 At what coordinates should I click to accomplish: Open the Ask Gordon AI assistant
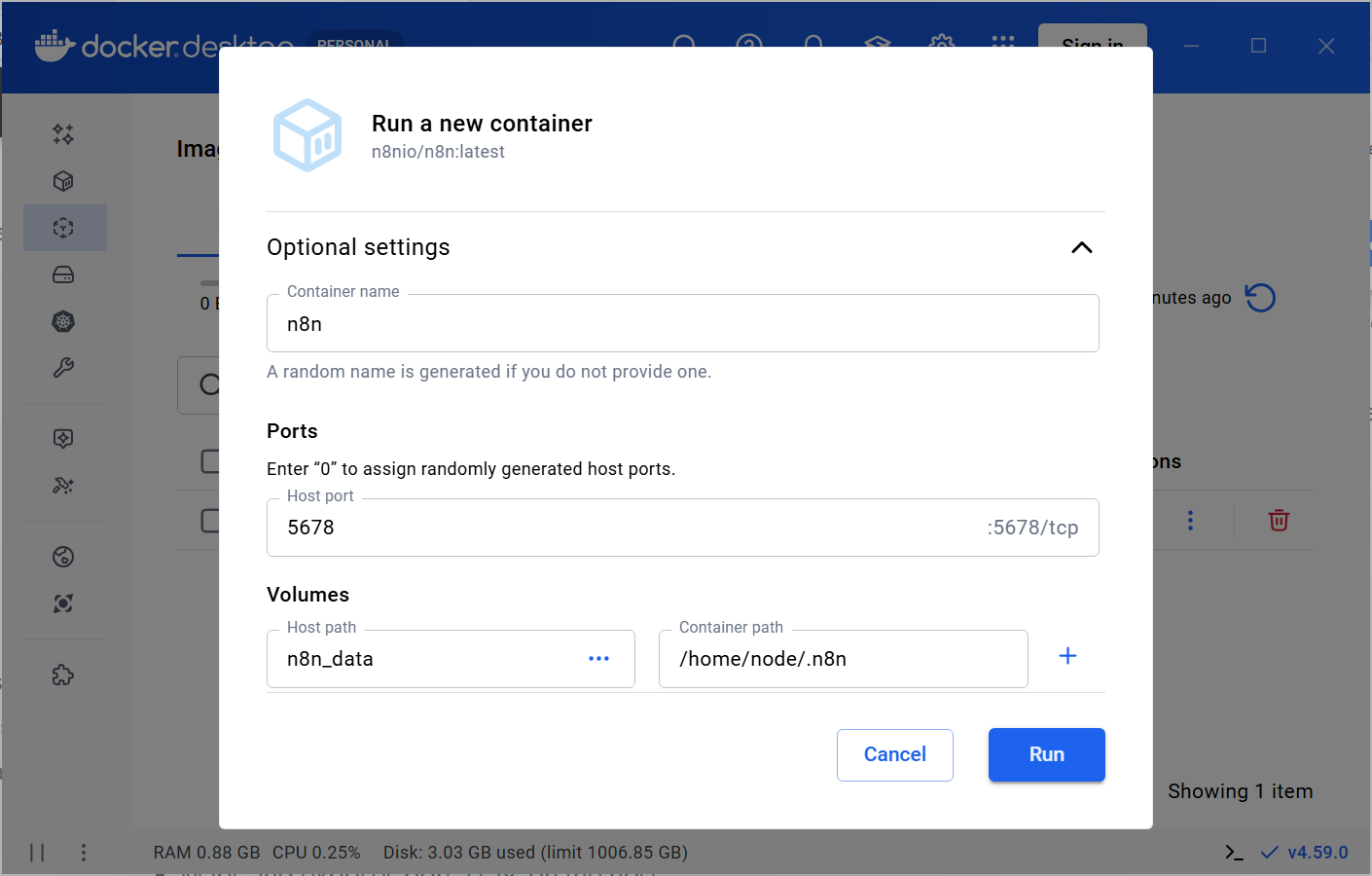point(62,134)
